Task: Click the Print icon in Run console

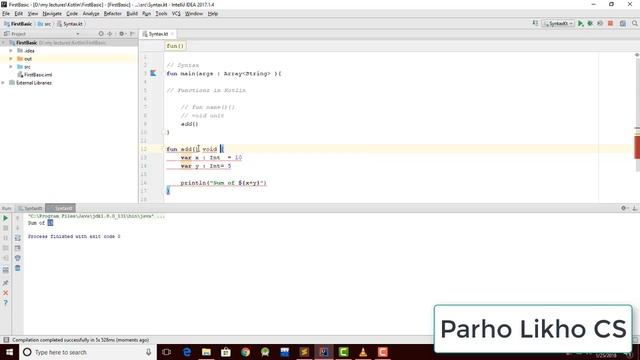Action: click(18, 258)
